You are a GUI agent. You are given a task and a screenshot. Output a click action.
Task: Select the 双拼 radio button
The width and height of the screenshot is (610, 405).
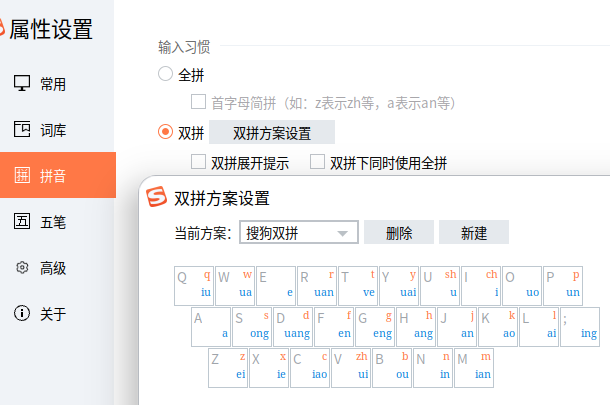click(165, 132)
